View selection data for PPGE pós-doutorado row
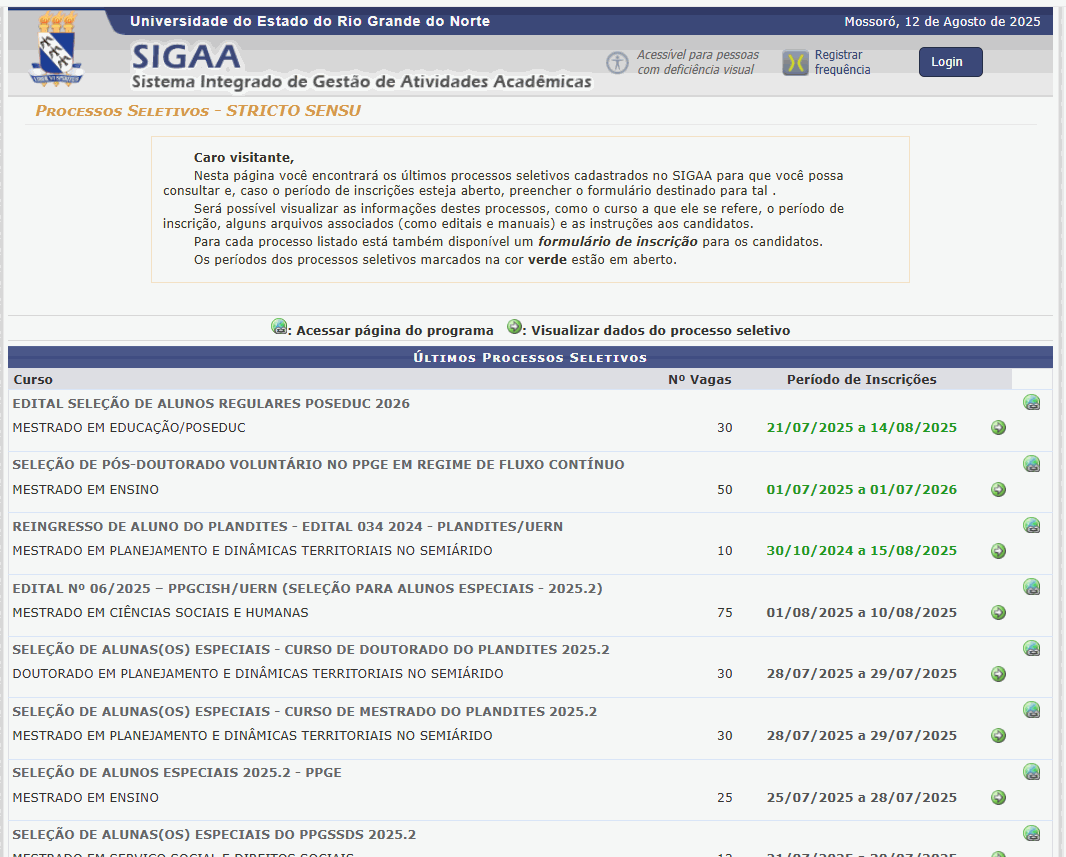The width and height of the screenshot is (1066, 857). coord(998,490)
